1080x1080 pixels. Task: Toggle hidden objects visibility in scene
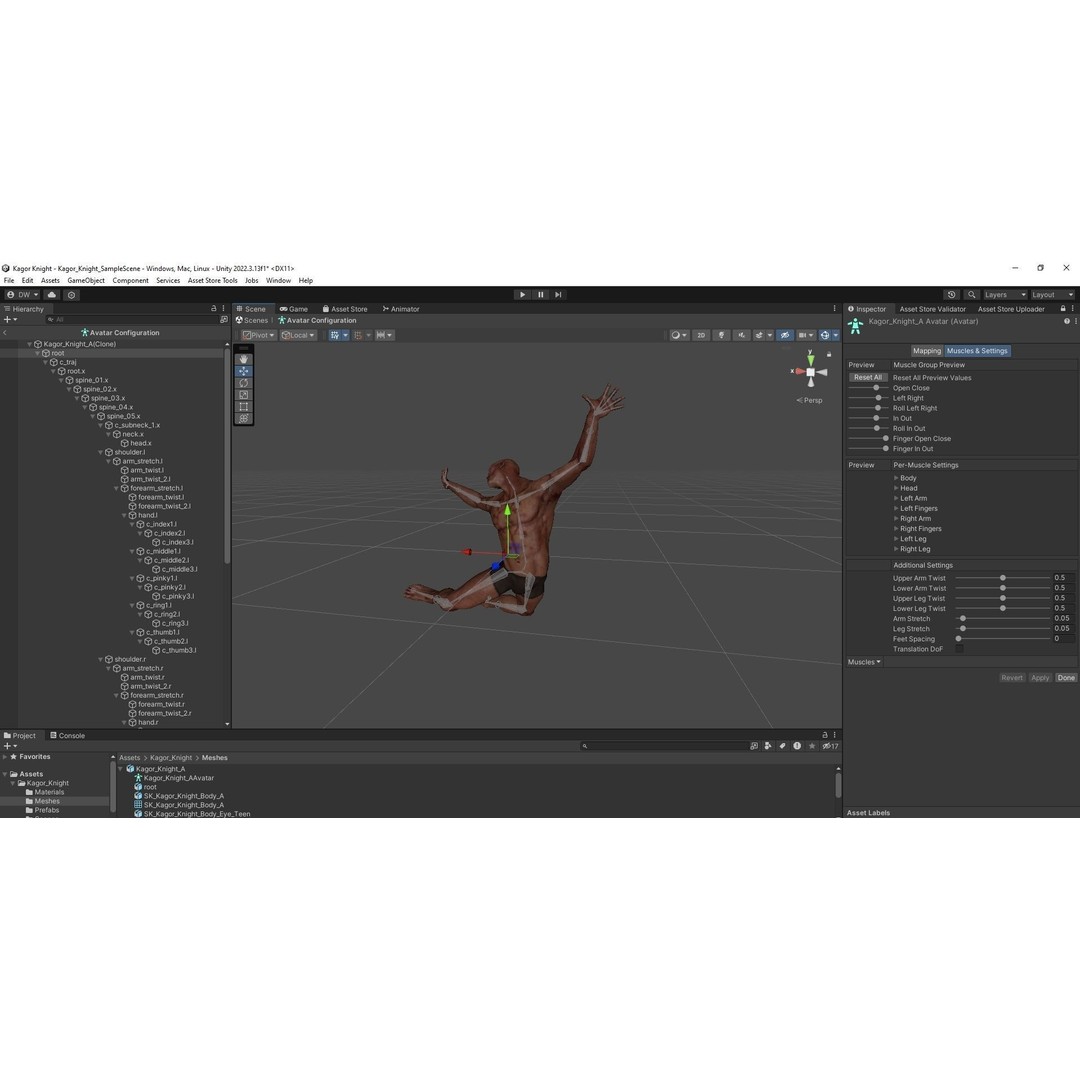(x=785, y=335)
